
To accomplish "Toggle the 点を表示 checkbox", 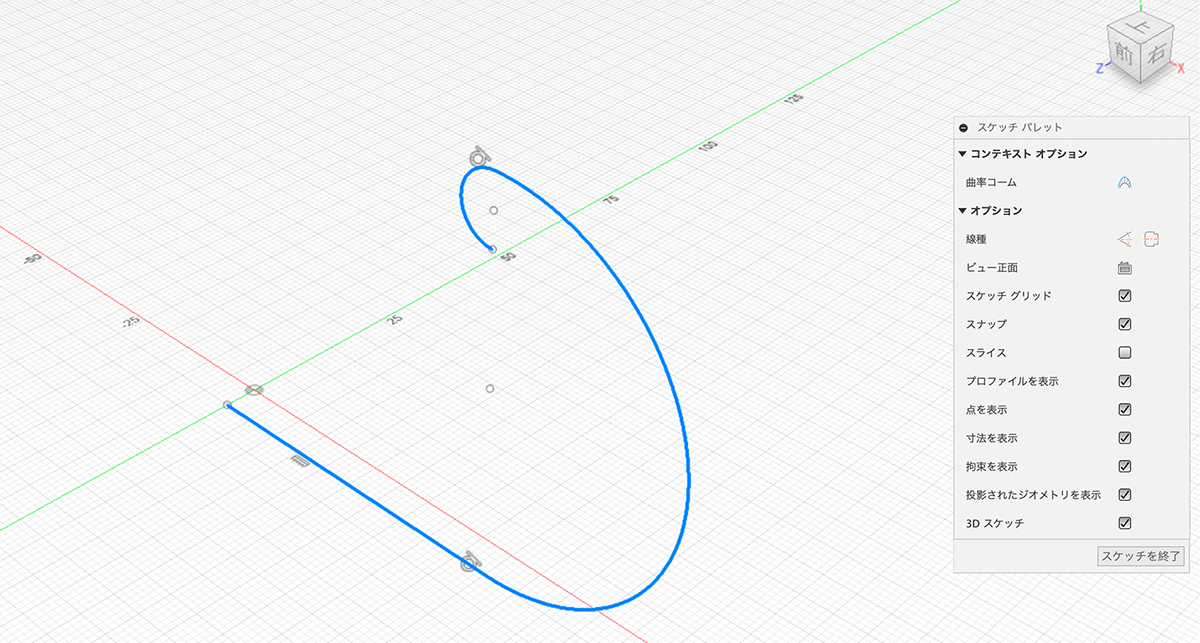I will [1124, 409].
